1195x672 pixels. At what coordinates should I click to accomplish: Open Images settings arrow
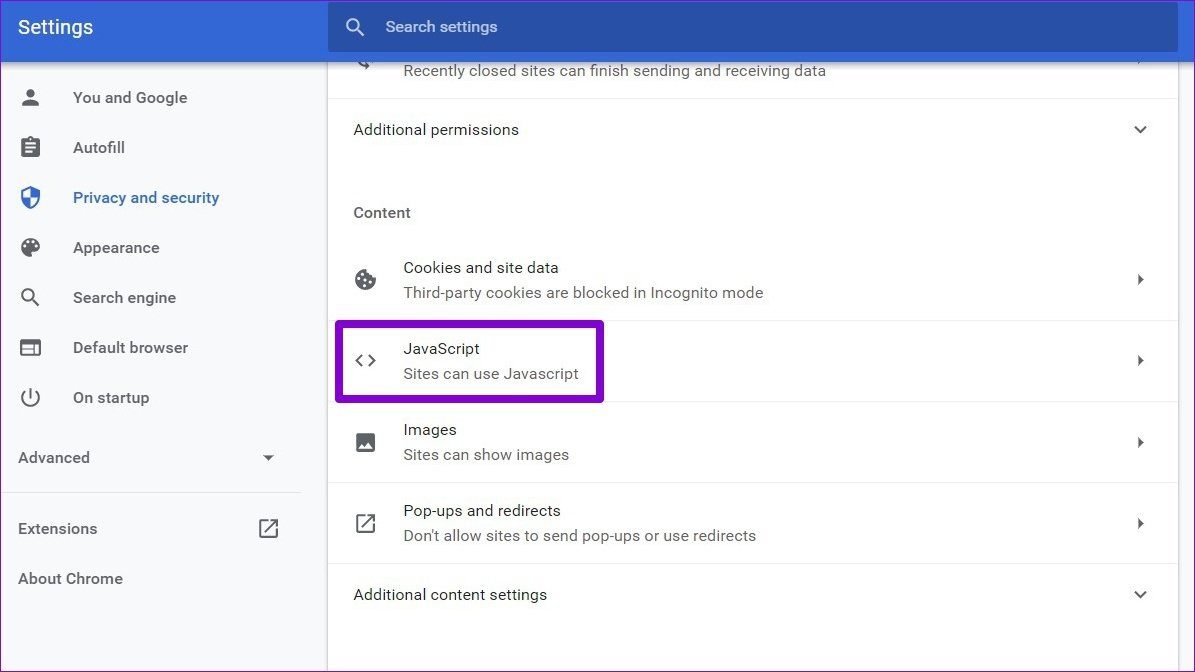pyautogui.click(x=1140, y=442)
